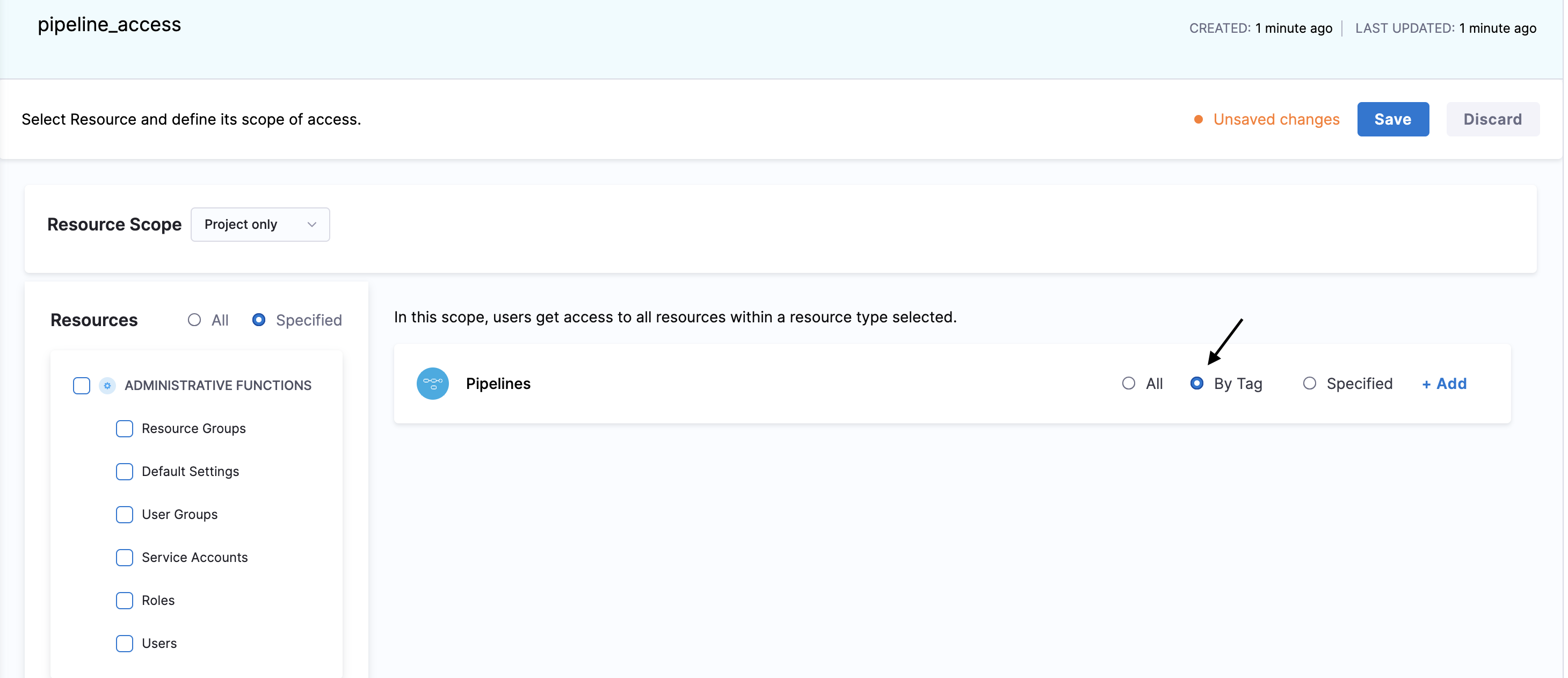The height and width of the screenshot is (678, 1568).
Task: Select By Tag radio for Pipelines
Action: point(1197,383)
